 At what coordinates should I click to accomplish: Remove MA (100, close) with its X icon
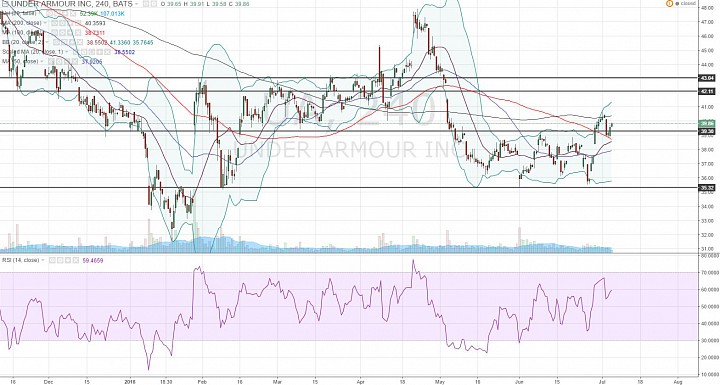click(x=78, y=33)
